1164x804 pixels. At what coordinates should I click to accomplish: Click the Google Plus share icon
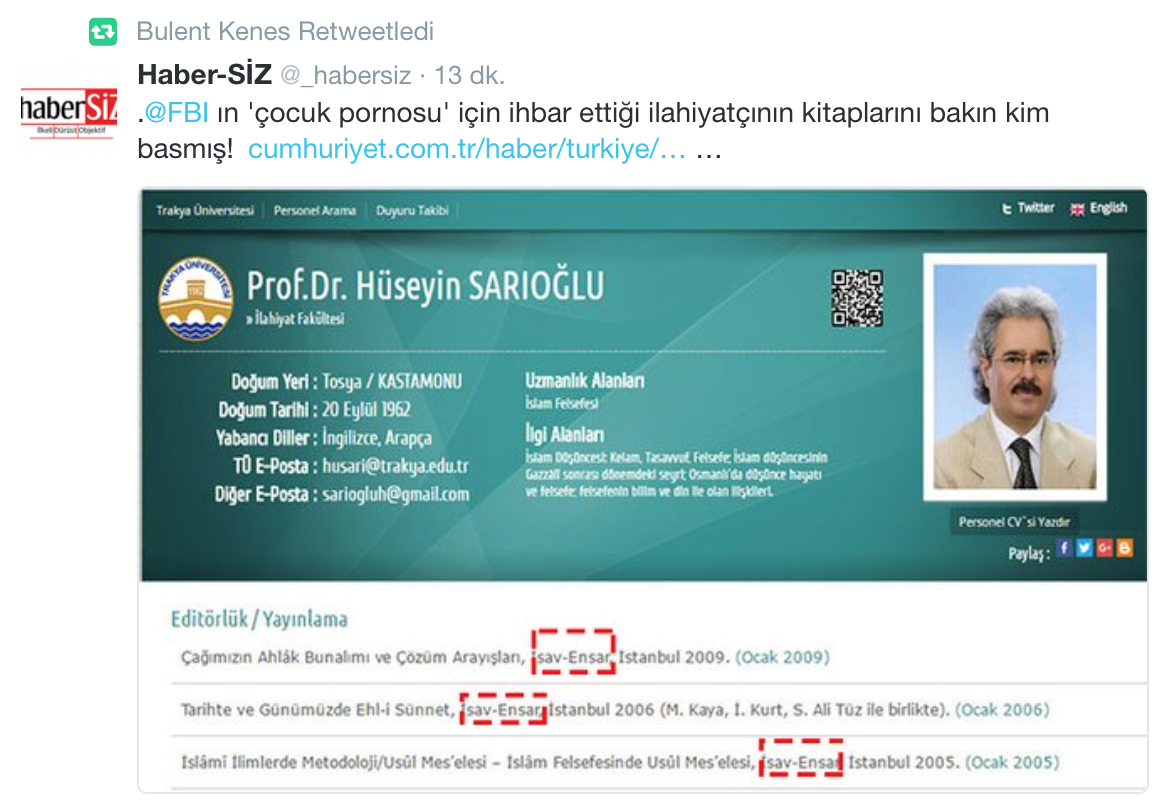pos(1105,549)
